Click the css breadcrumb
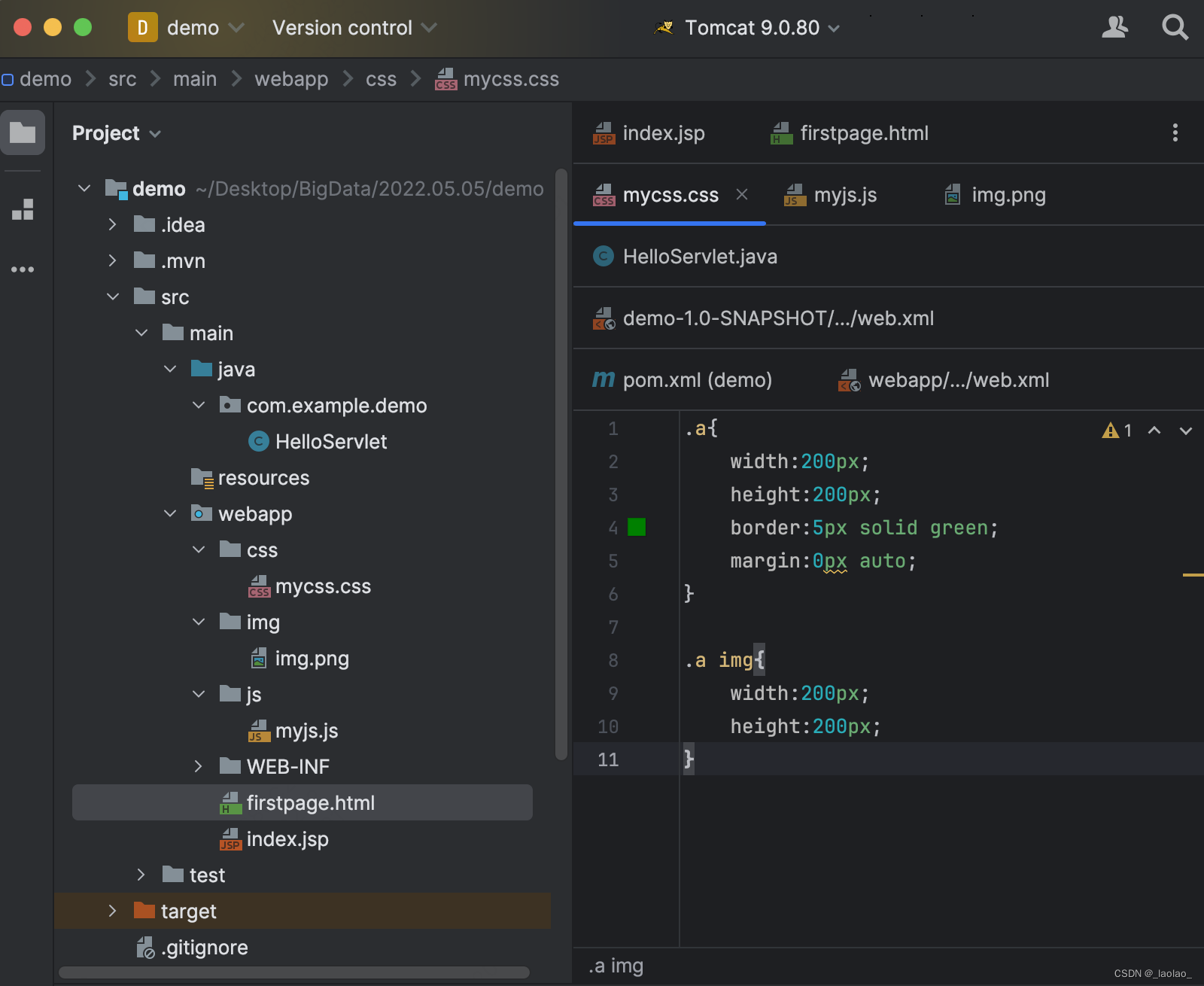 381,79
